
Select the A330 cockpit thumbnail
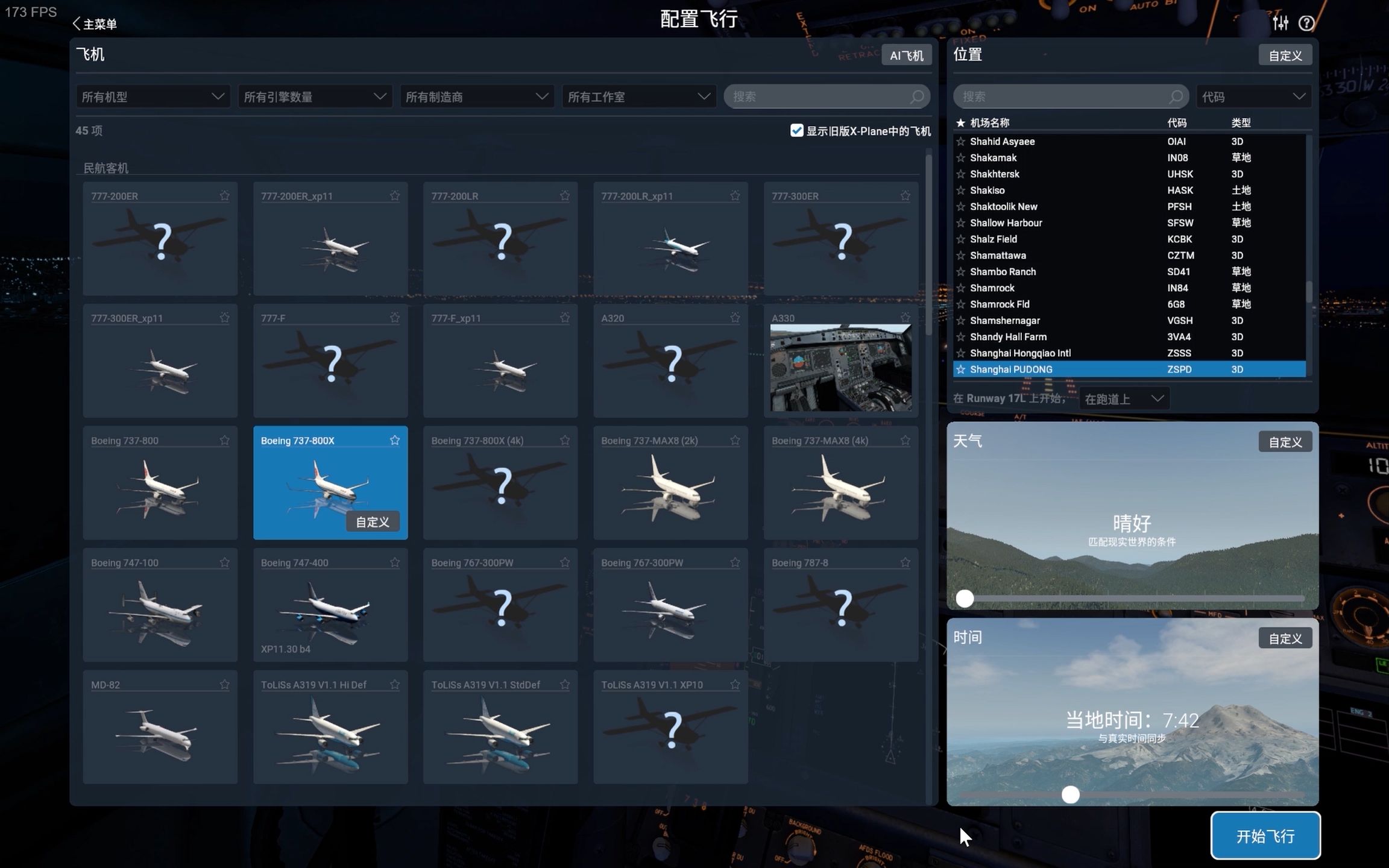tap(841, 368)
